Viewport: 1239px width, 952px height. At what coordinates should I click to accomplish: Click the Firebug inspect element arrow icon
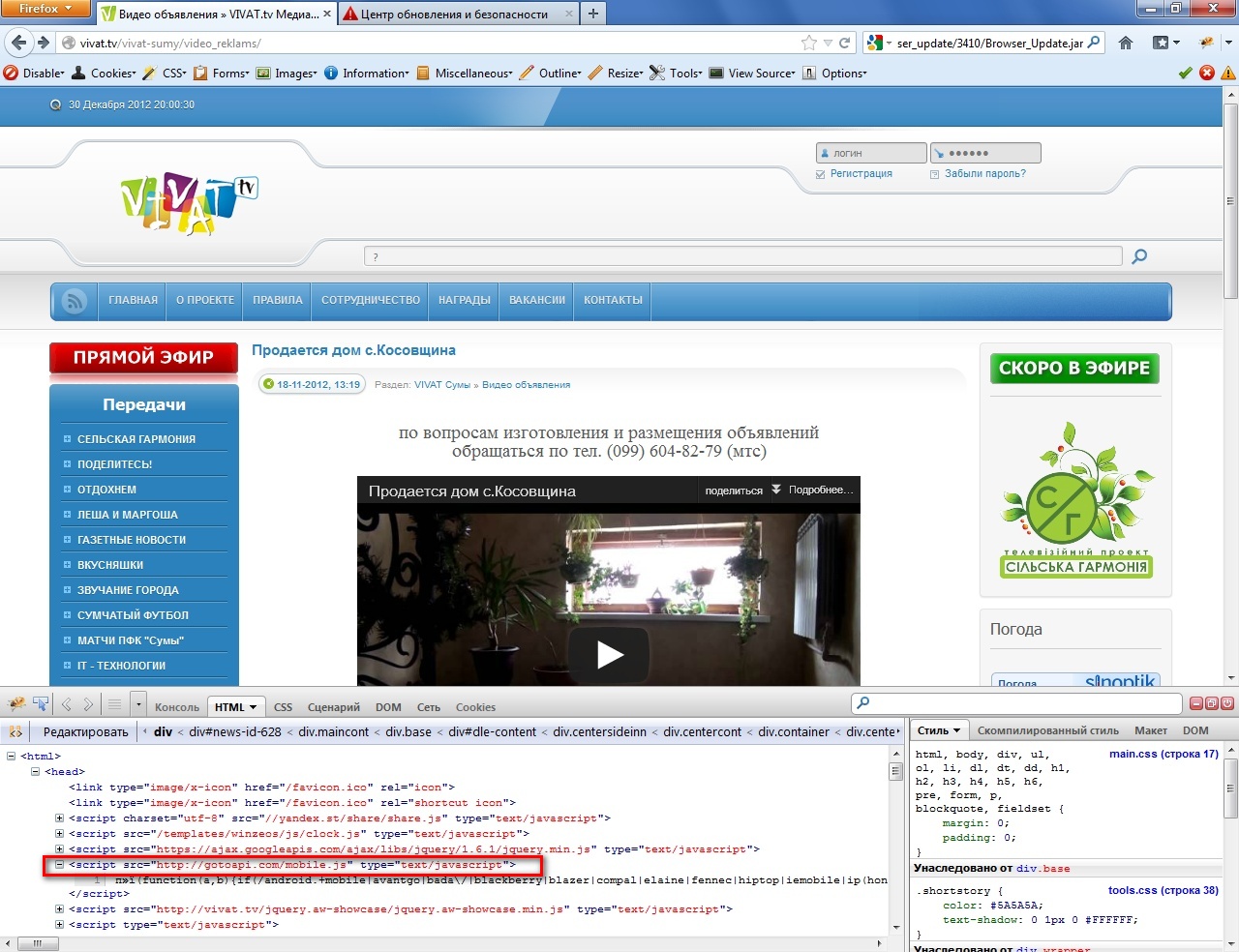click(x=41, y=704)
